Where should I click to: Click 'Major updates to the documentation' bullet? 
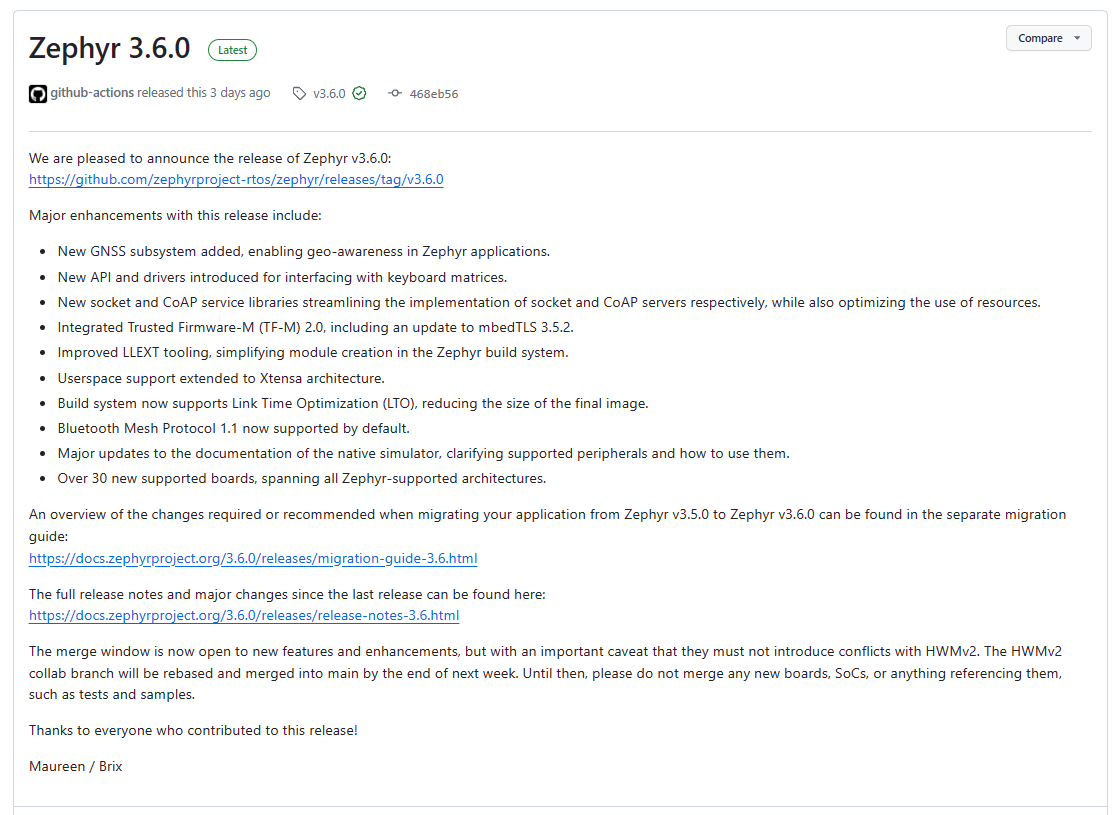point(424,454)
